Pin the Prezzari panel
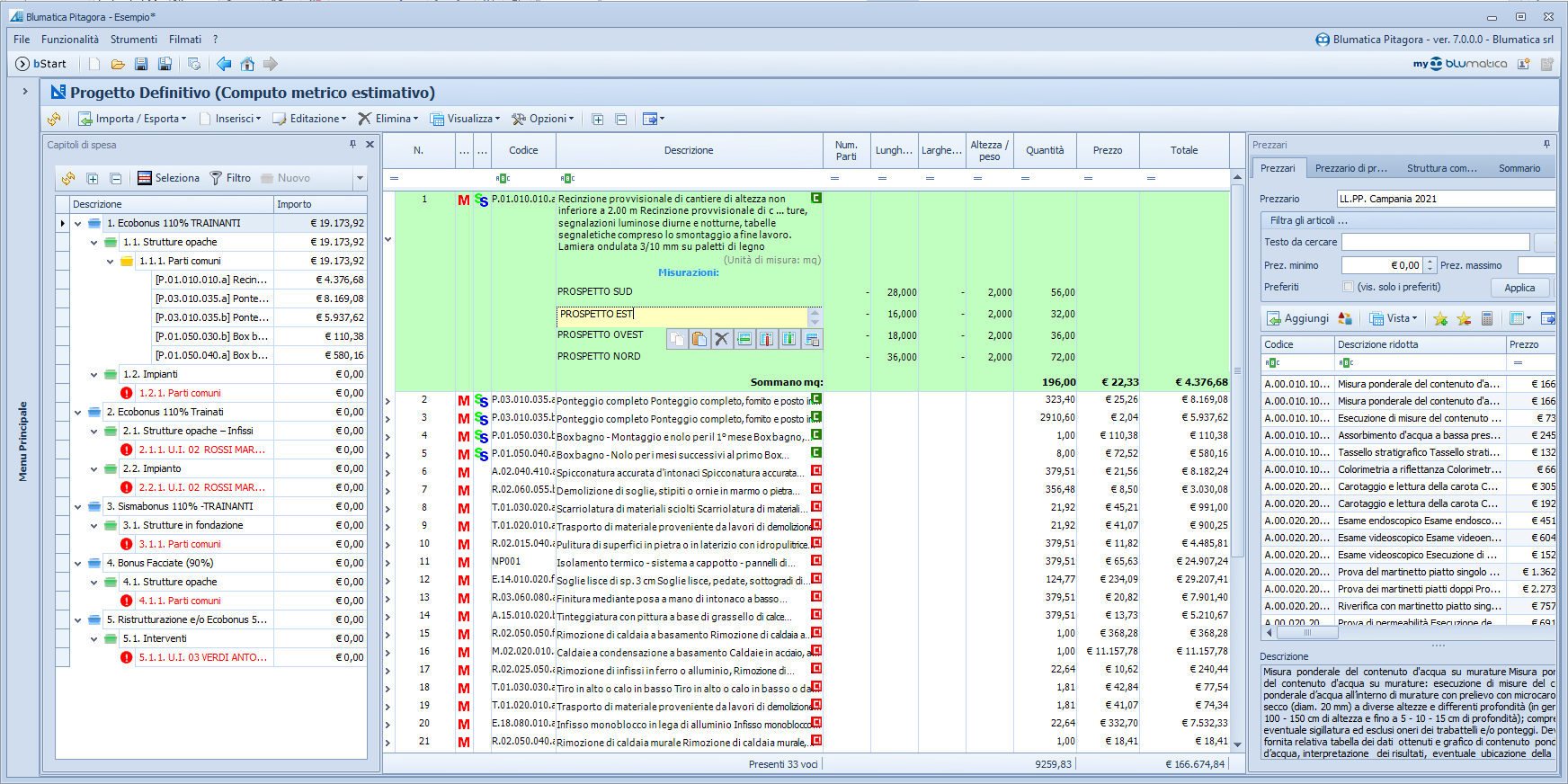This screenshot has height=784, width=1568. (1546, 144)
